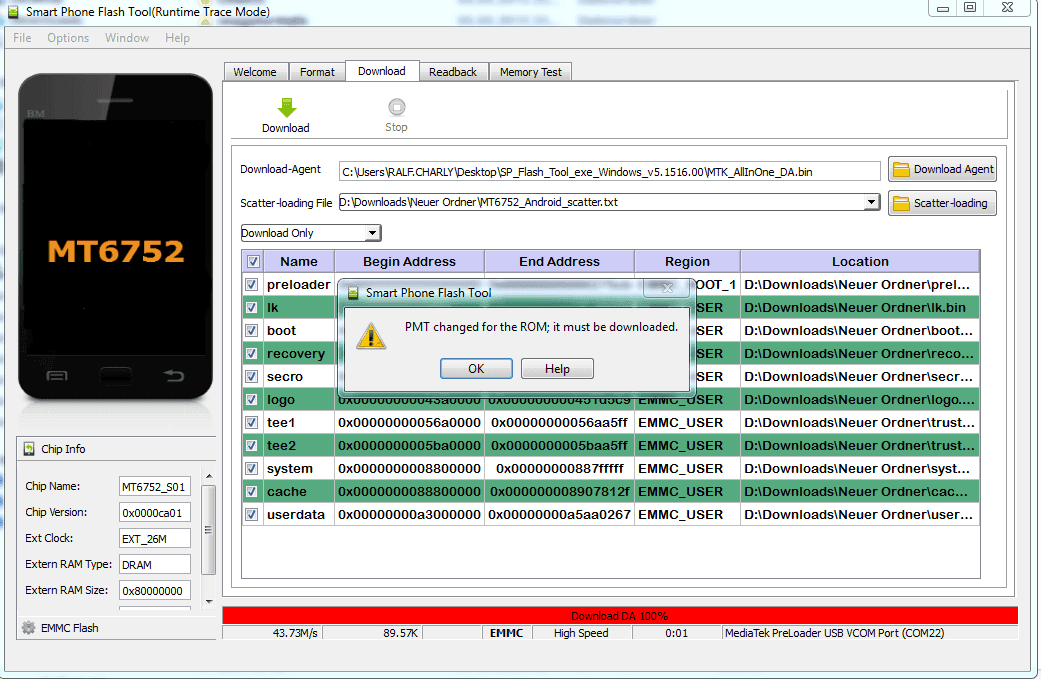Switch to the Memory Test tab
The image size is (1041, 679).
530,72
